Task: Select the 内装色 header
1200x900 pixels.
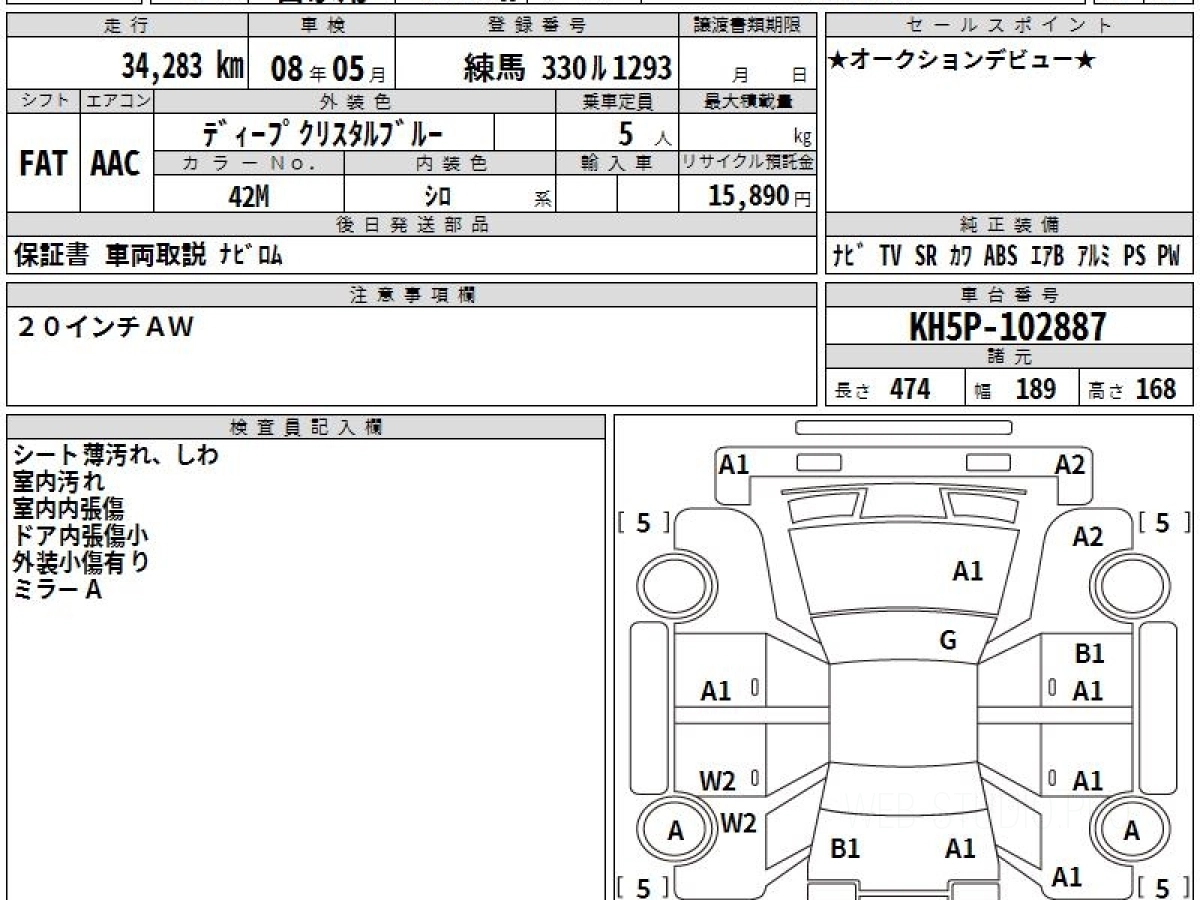Action: click(449, 164)
